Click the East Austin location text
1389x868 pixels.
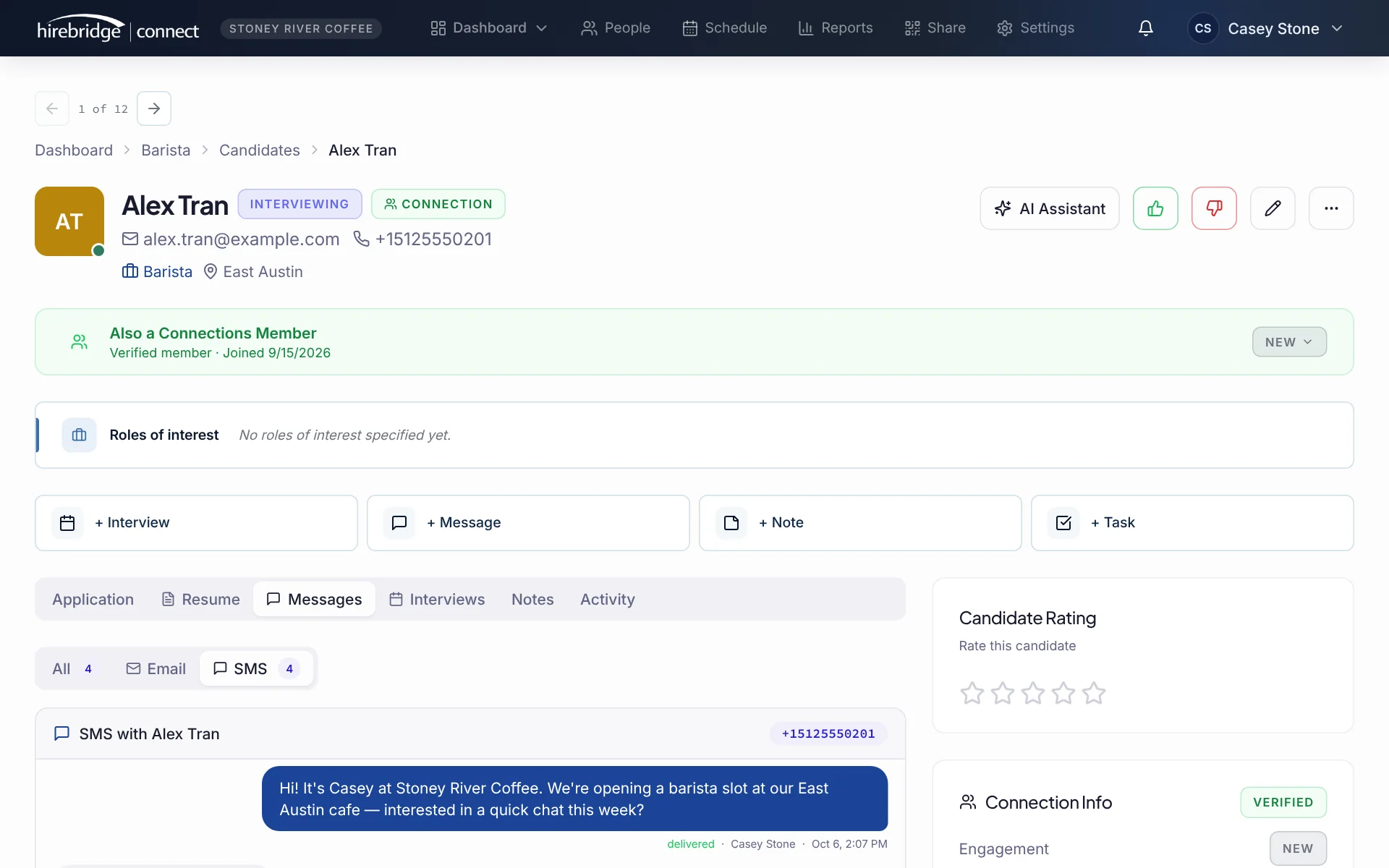(x=263, y=271)
